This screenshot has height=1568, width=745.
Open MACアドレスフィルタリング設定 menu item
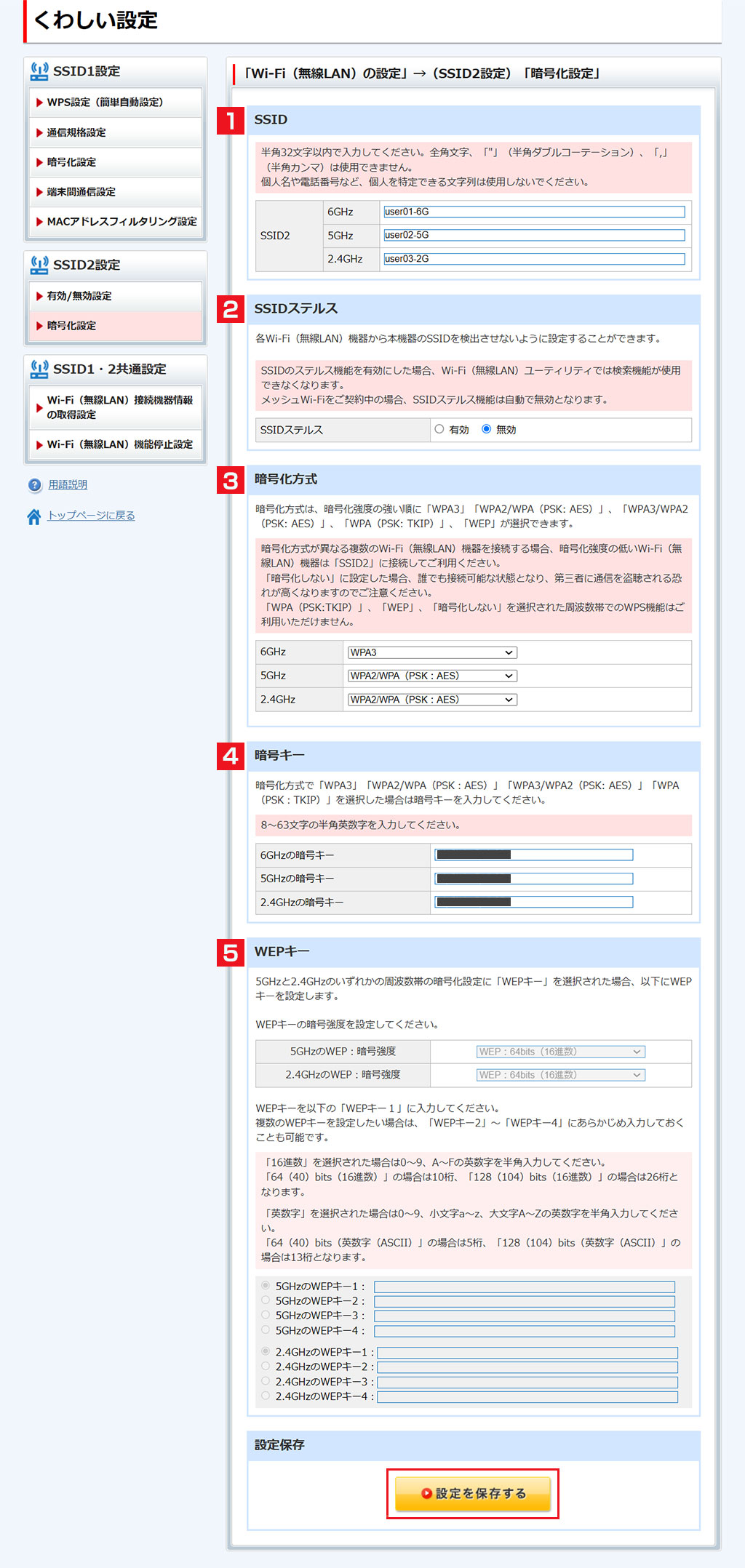[x=116, y=222]
